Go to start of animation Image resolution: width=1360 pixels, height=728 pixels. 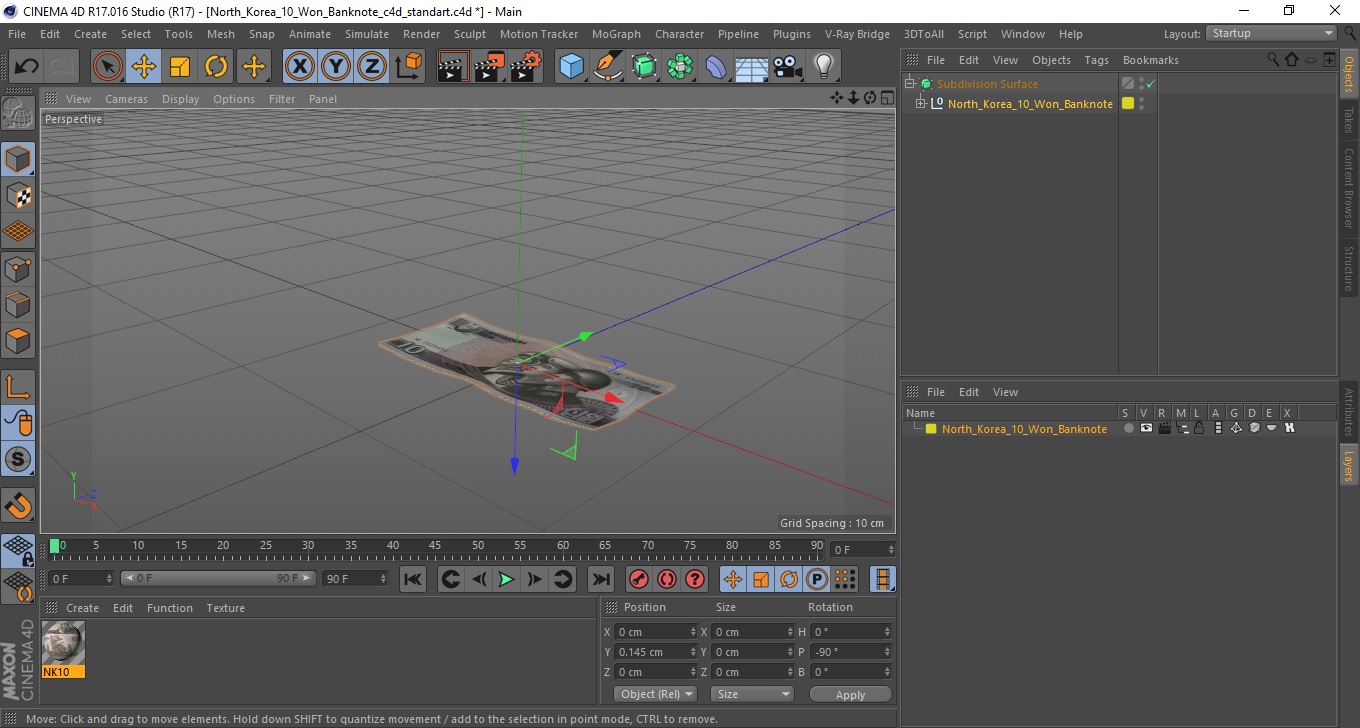coord(413,579)
